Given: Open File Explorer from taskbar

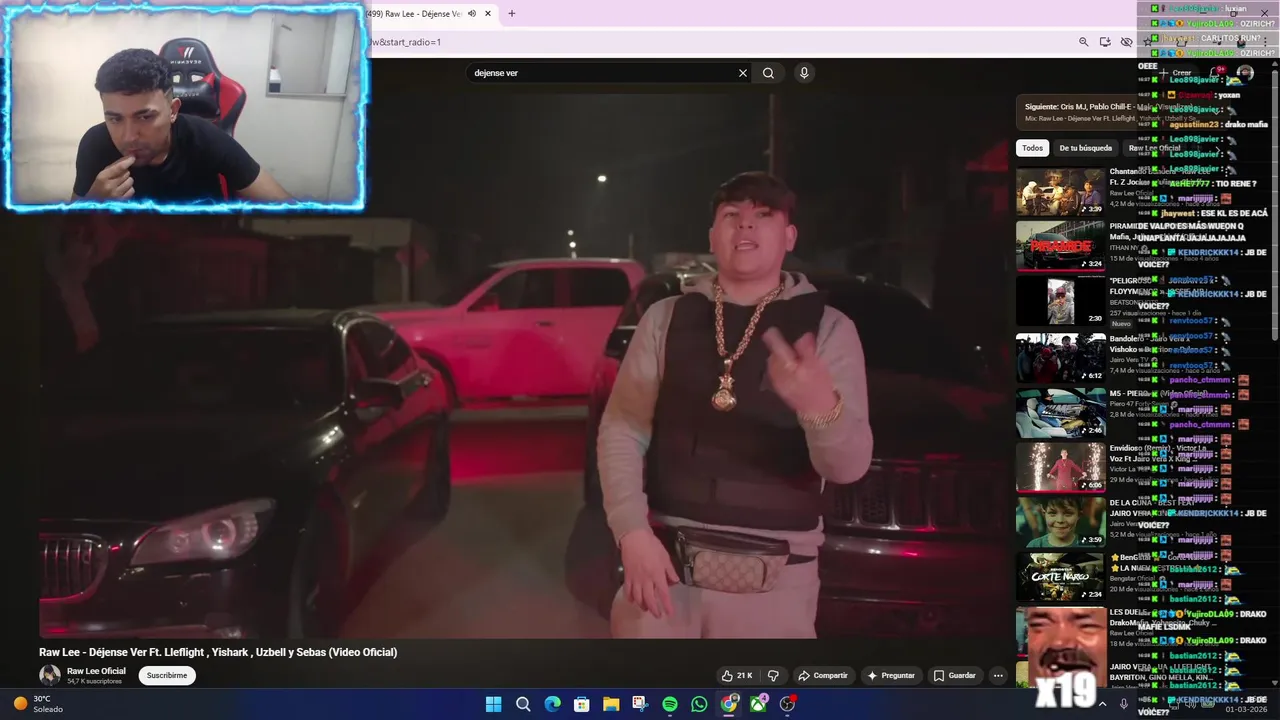Looking at the screenshot, I should (611, 704).
